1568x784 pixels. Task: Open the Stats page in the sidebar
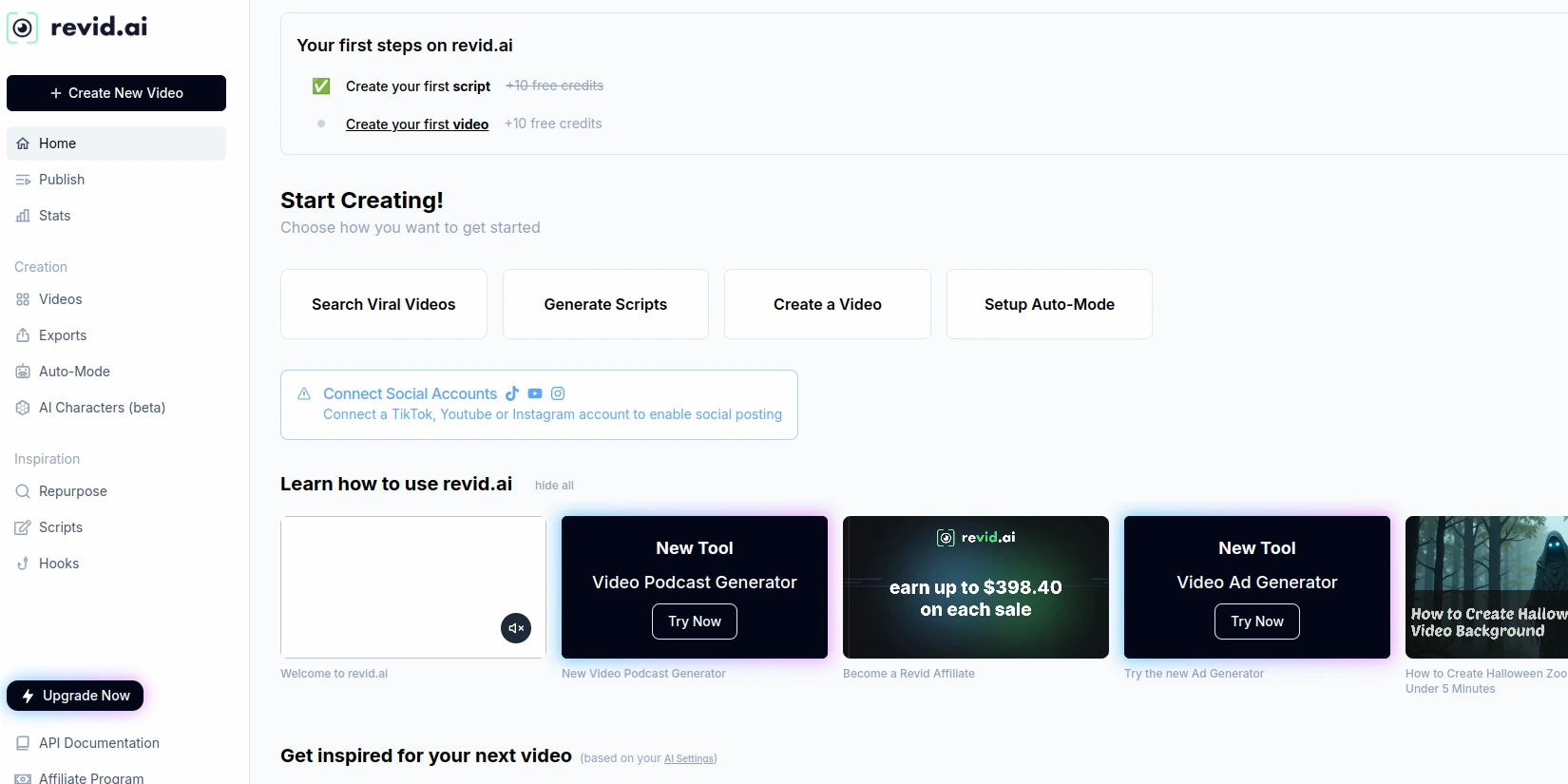(x=54, y=216)
